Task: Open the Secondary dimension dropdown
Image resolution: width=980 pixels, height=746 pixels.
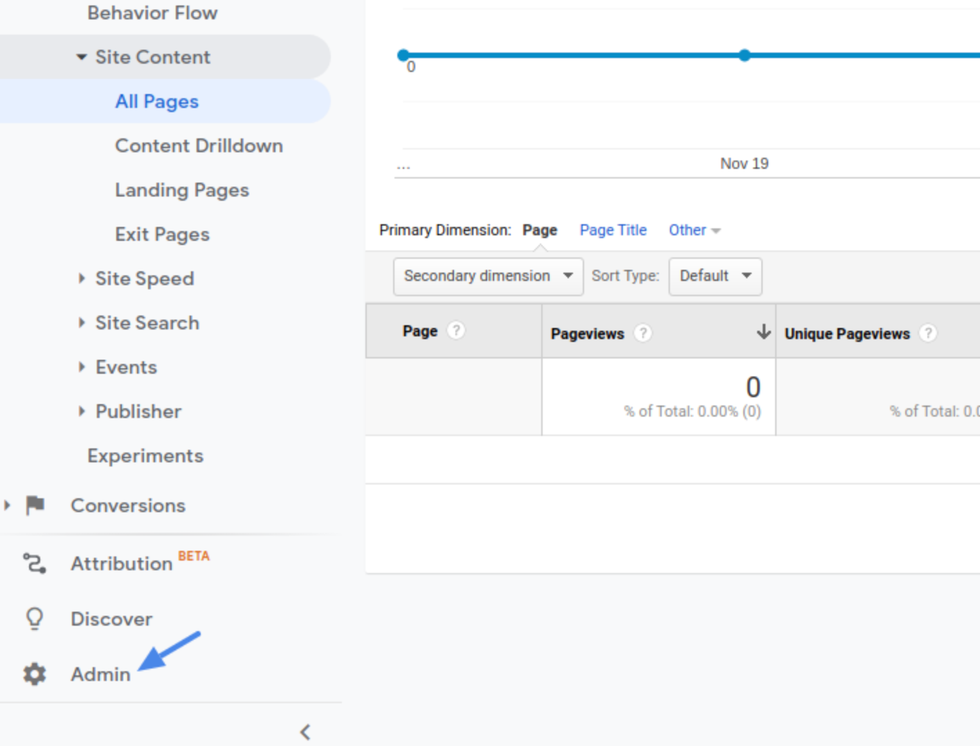Action: pos(488,276)
